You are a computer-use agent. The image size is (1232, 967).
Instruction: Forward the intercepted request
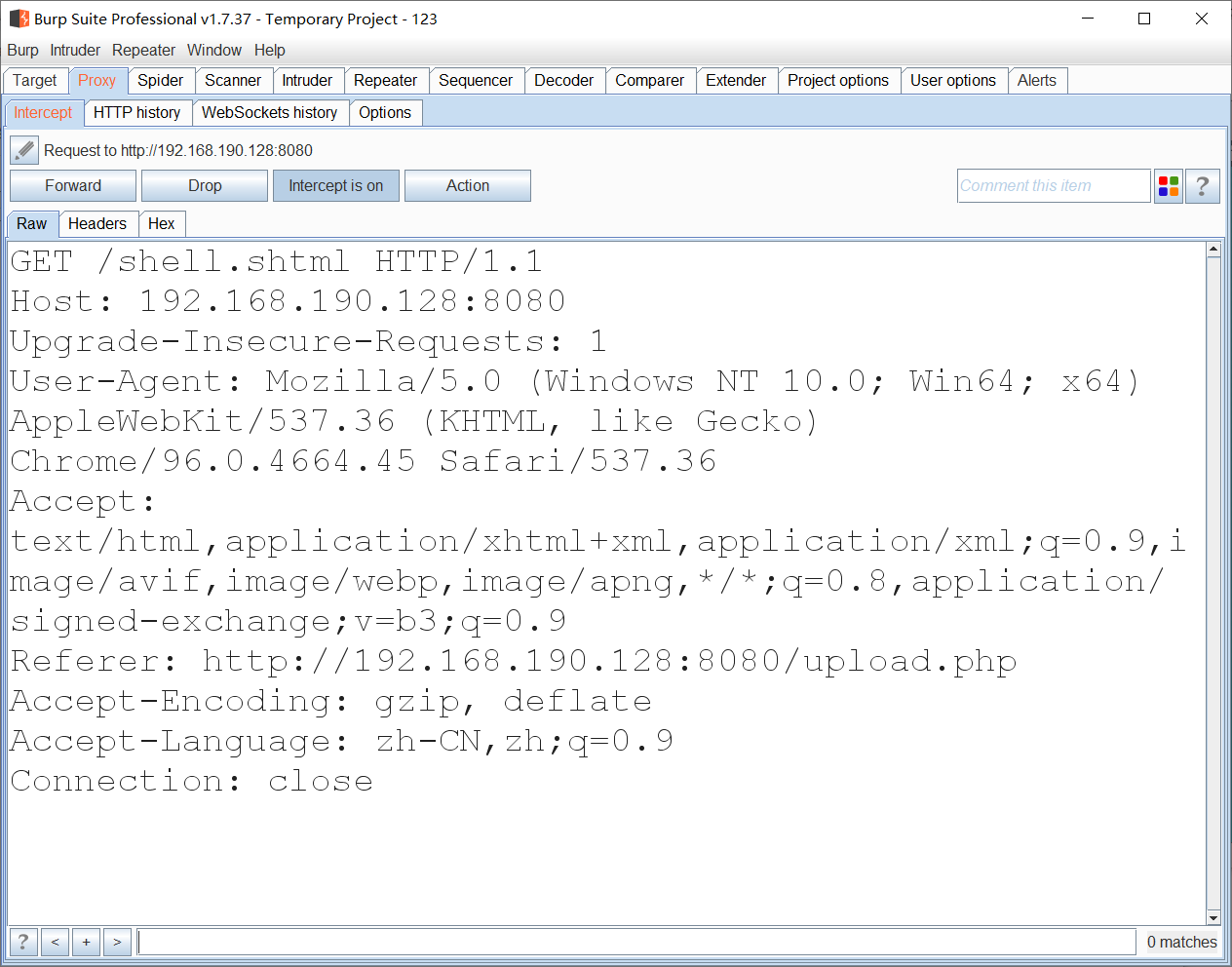73,186
